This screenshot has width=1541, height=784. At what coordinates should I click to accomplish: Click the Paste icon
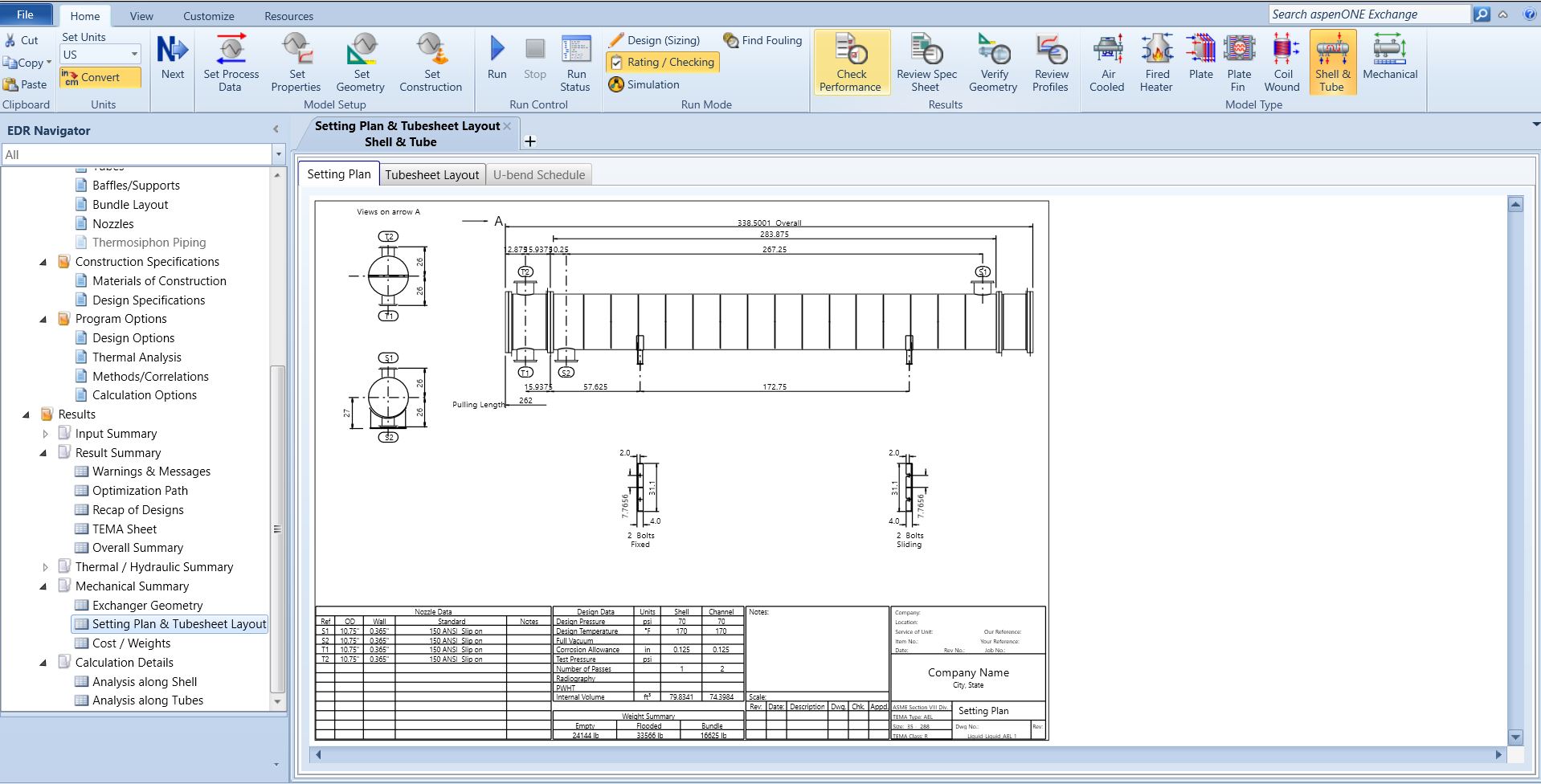click(x=10, y=84)
